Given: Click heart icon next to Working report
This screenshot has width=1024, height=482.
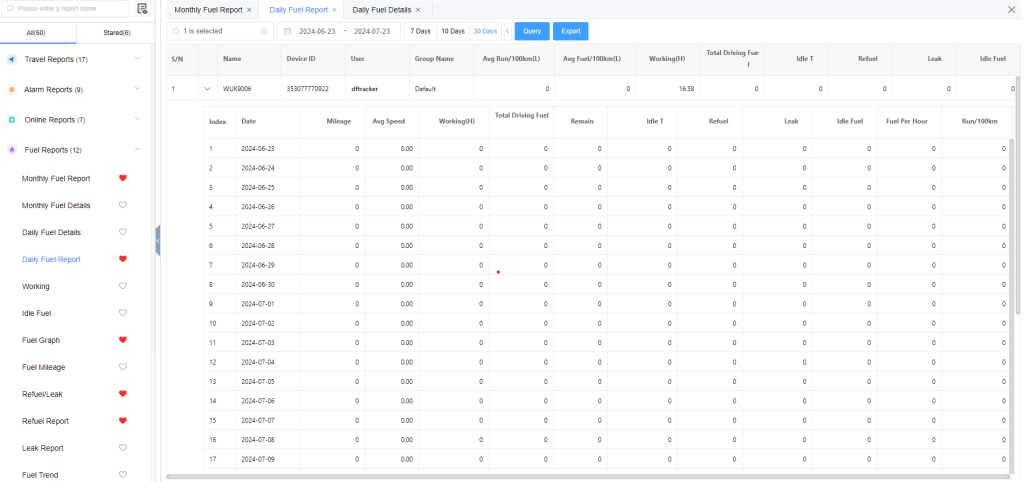Looking at the screenshot, I should 123,286.
